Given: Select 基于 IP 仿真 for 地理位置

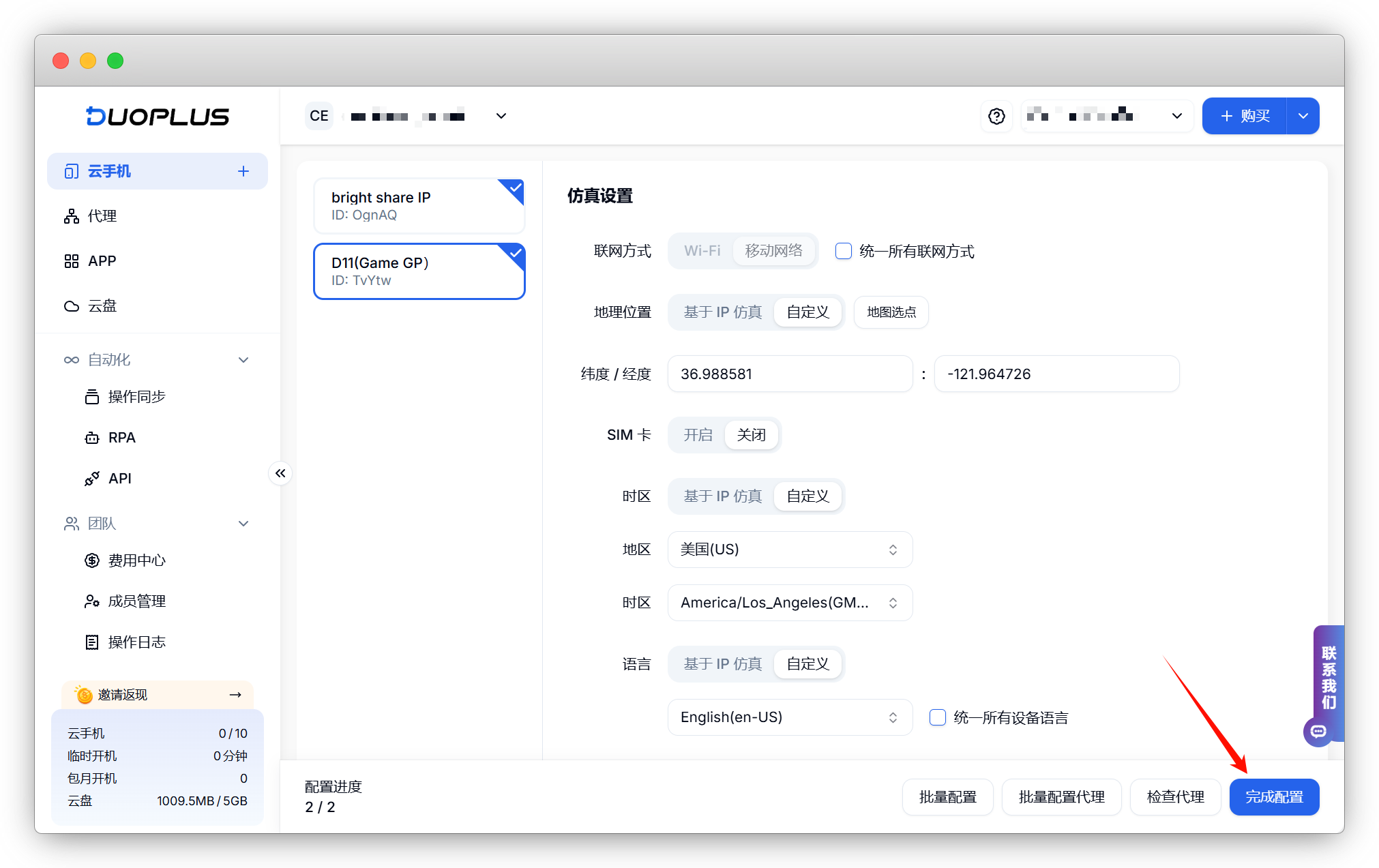Looking at the screenshot, I should coord(722,312).
